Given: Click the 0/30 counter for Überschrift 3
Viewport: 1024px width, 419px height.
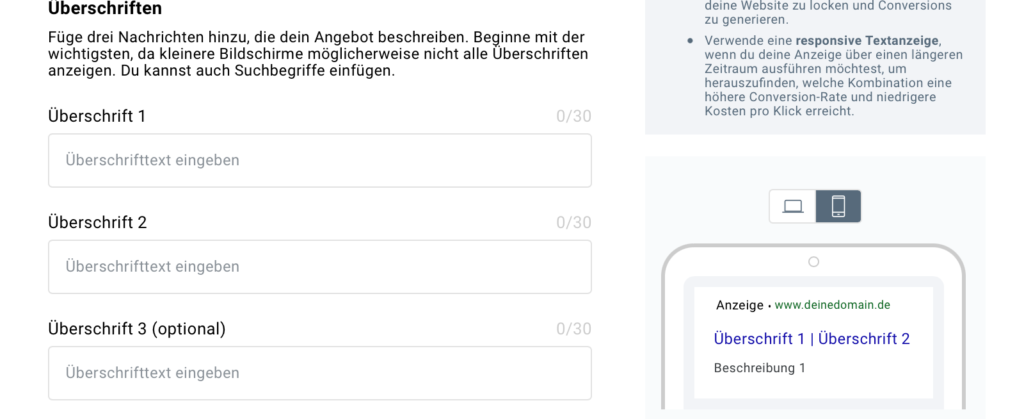Looking at the screenshot, I should click(x=574, y=330).
